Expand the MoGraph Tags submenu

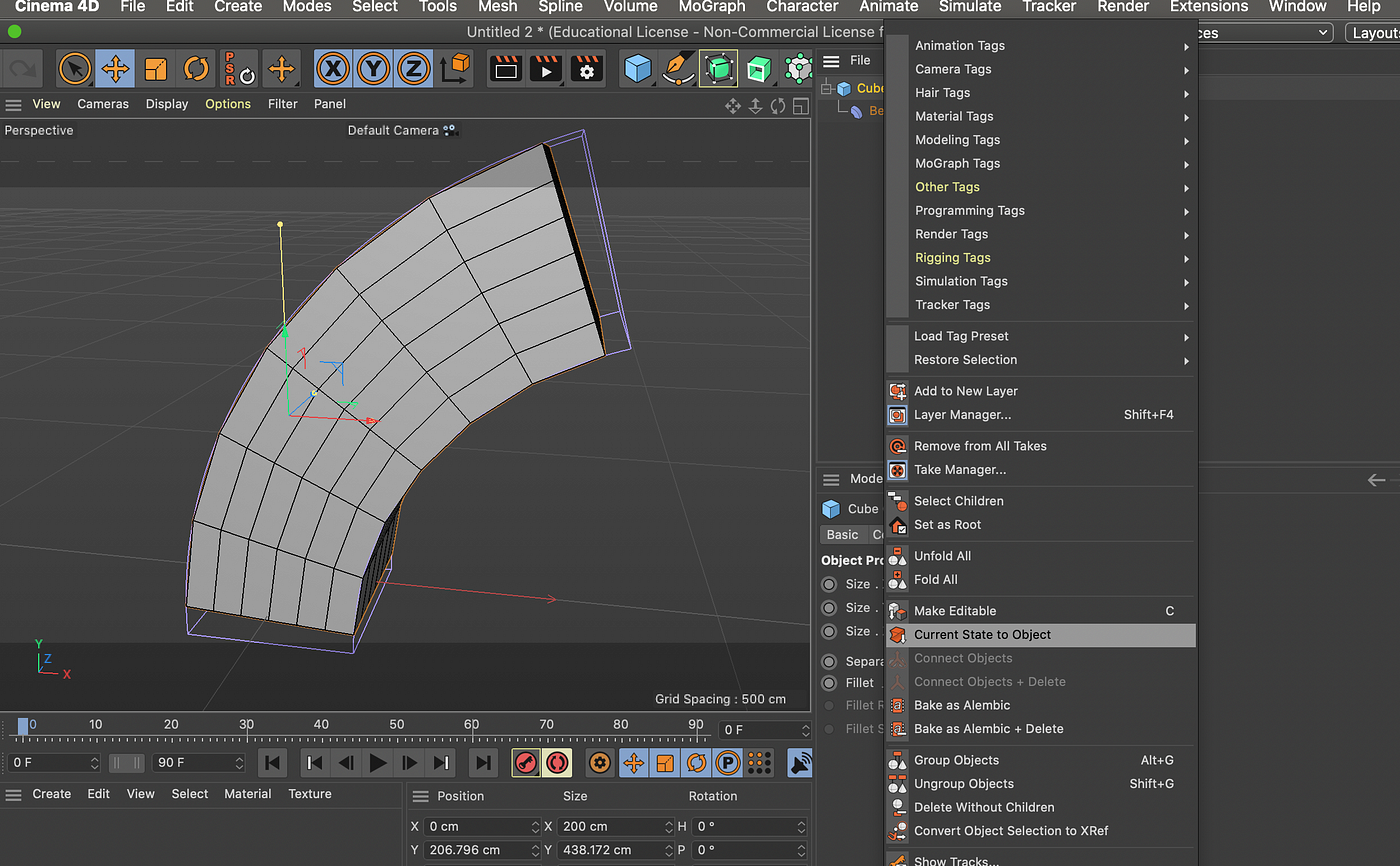(x=1041, y=164)
